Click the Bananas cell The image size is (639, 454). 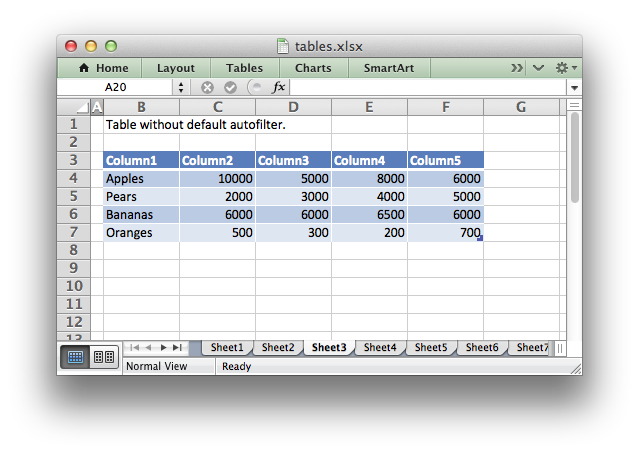(x=141, y=214)
